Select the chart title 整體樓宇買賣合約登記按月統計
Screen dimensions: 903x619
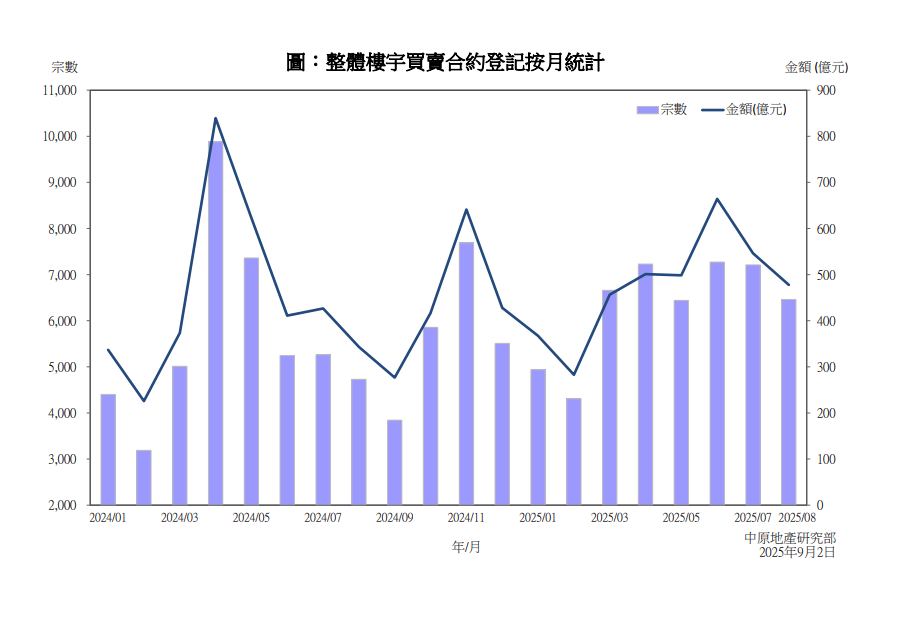point(445,63)
